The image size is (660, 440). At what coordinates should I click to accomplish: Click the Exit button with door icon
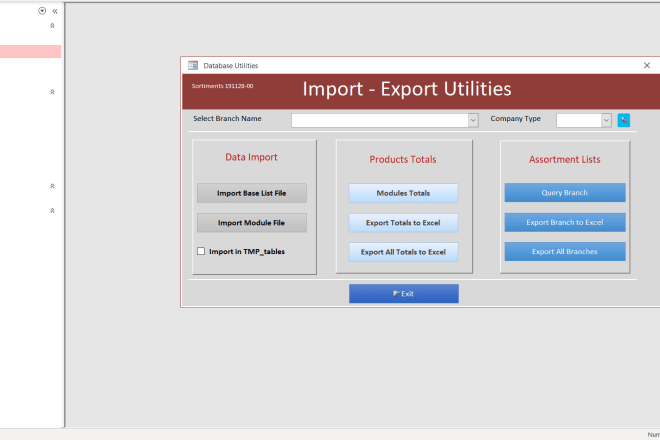(403, 294)
